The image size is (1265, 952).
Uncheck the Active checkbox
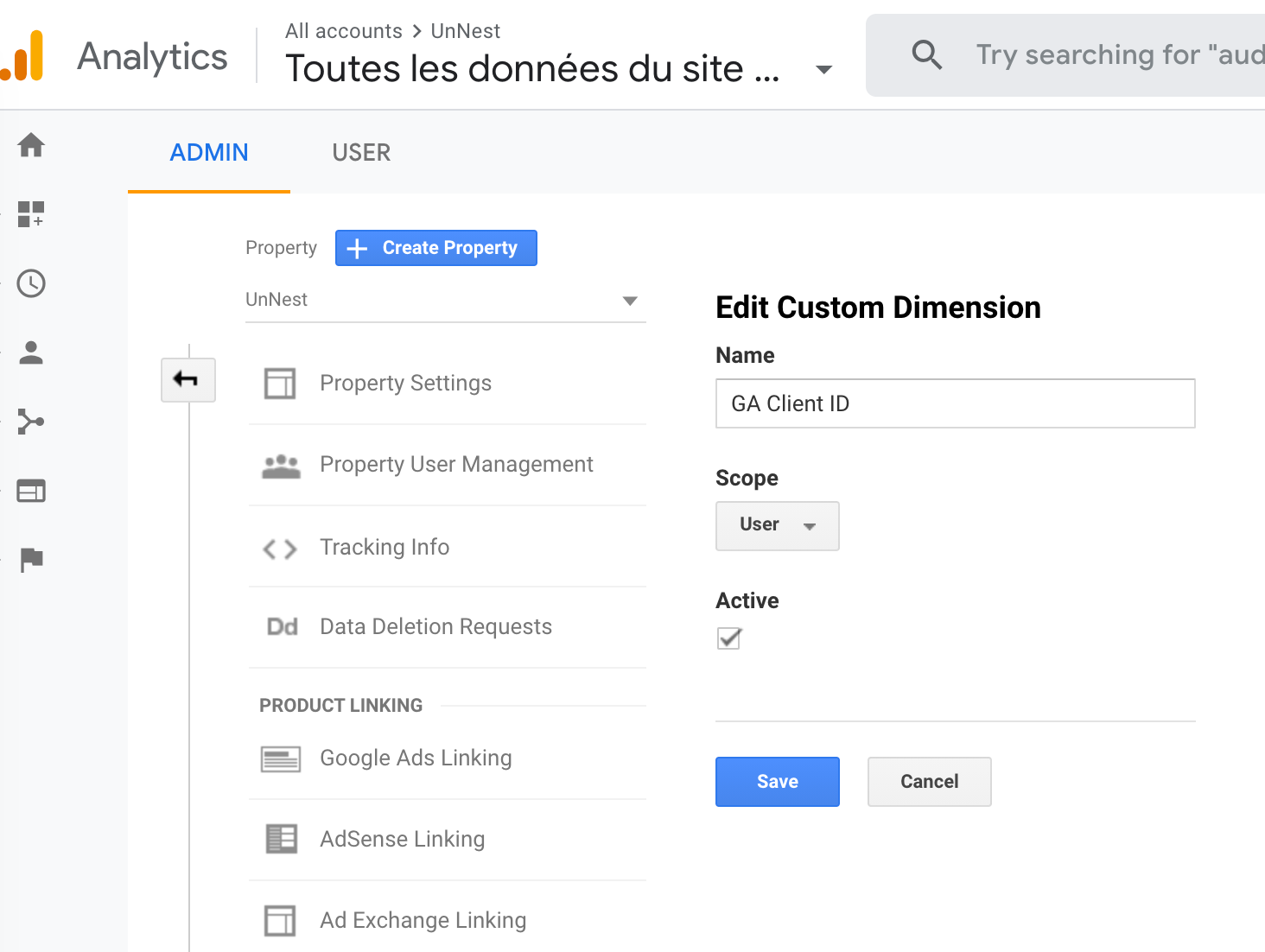[x=729, y=638]
